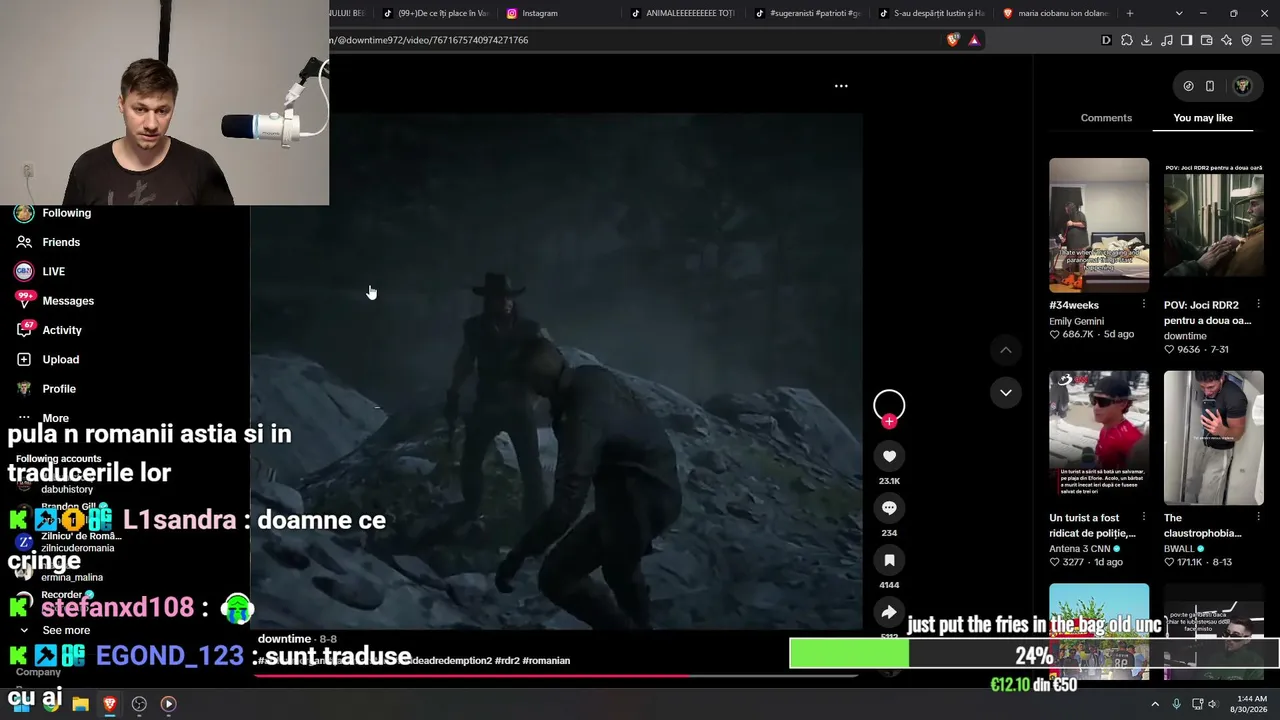
Task: Like the video with the heart icon
Action: [x=889, y=456]
